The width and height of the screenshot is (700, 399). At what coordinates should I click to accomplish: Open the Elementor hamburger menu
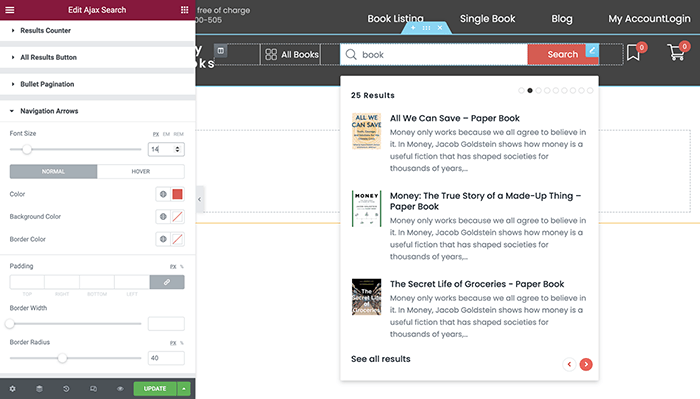click(10, 10)
